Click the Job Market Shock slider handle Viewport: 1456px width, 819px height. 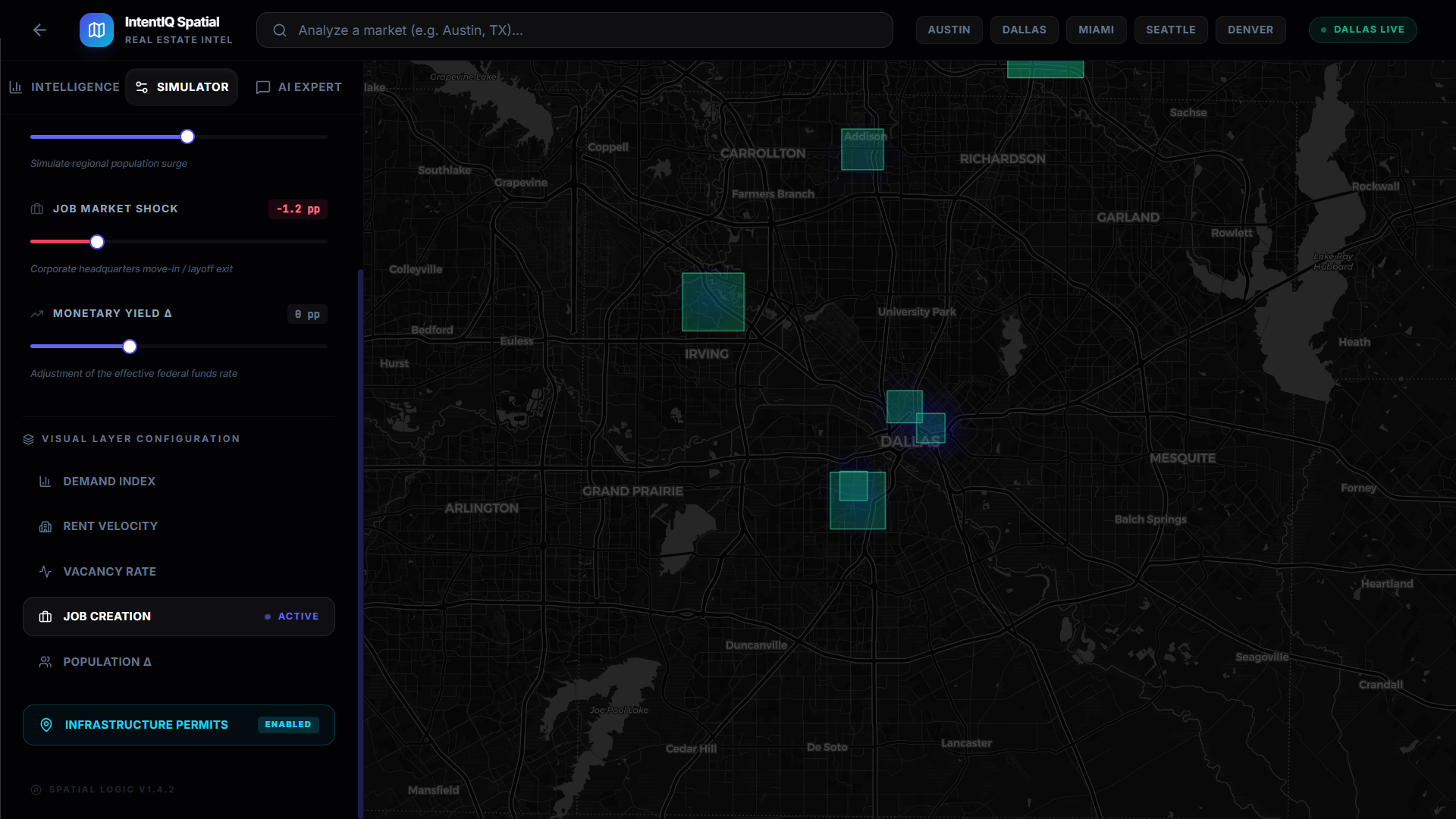pyautogui.click(x=97, y=242)
